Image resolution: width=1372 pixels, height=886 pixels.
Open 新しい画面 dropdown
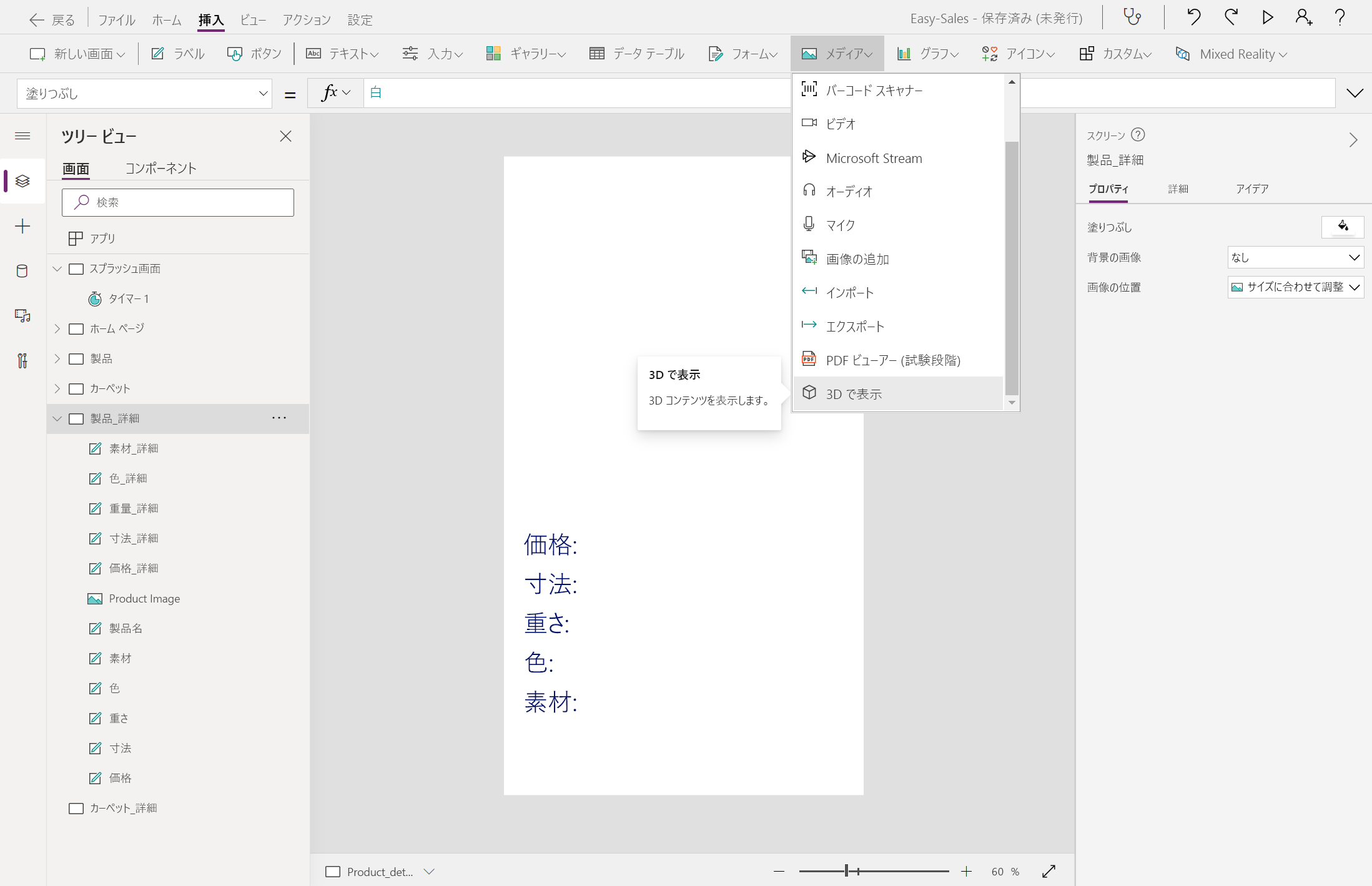click(77, 54)
